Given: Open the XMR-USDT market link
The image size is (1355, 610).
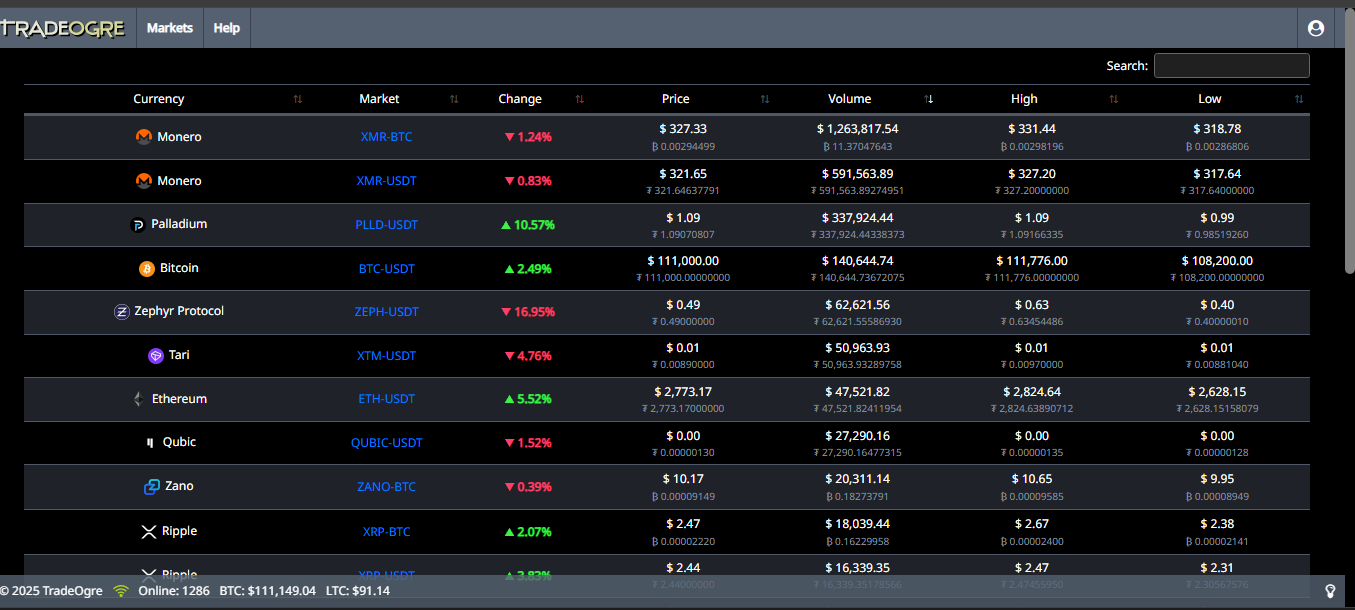Looking at the screenshot, I should point(386,181).
